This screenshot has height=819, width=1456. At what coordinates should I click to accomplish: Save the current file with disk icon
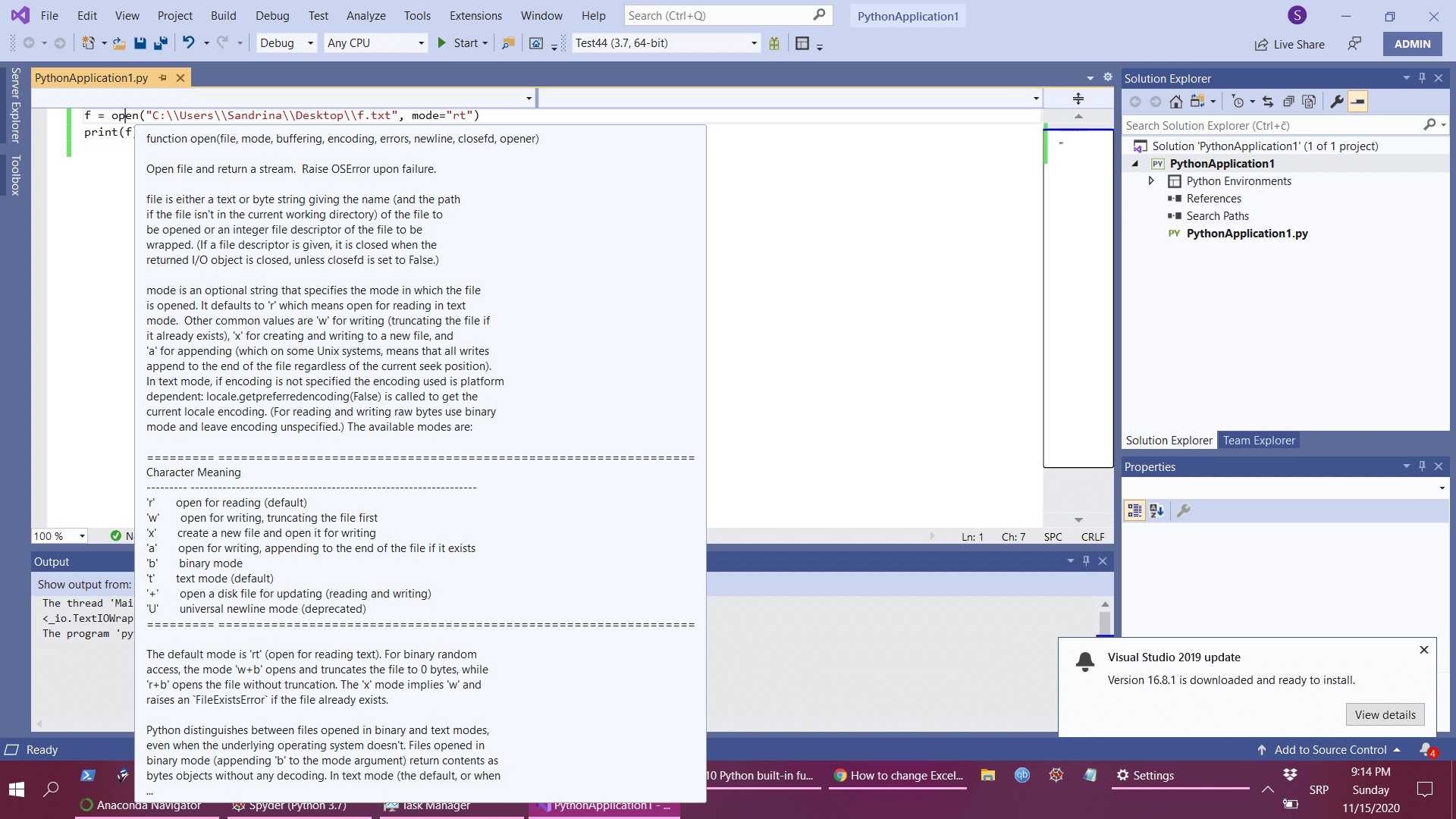(x=140, y=43)
